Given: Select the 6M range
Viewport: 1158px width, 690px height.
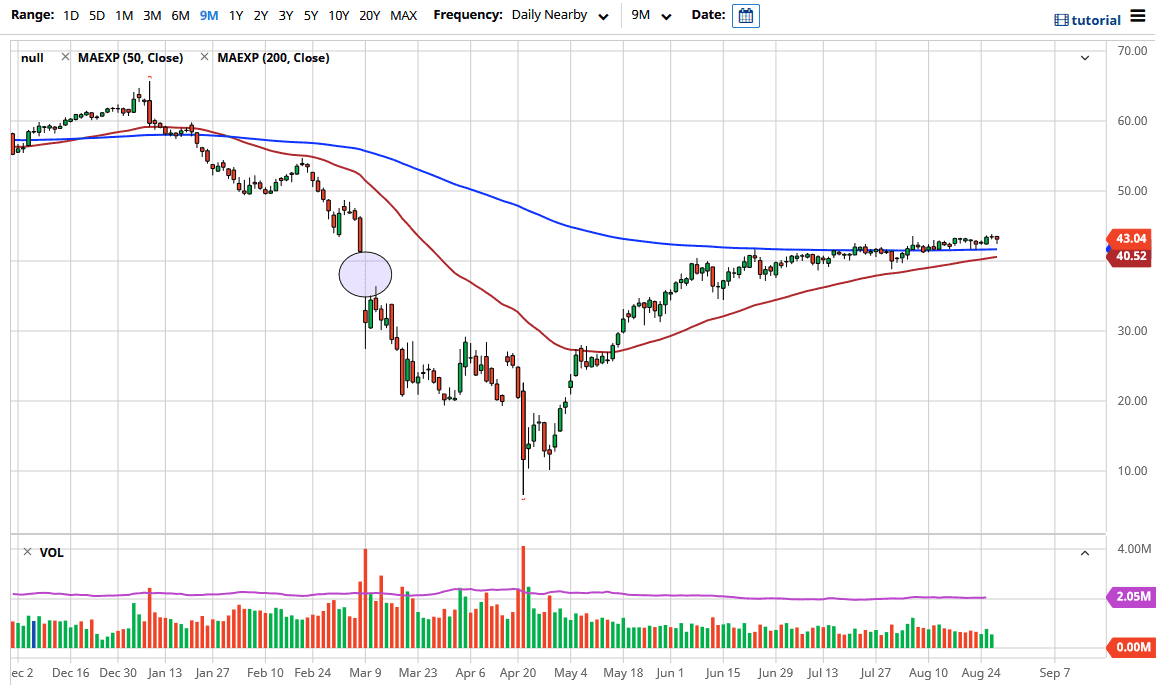Looking at the screenshot, I should tap(179, 15).
